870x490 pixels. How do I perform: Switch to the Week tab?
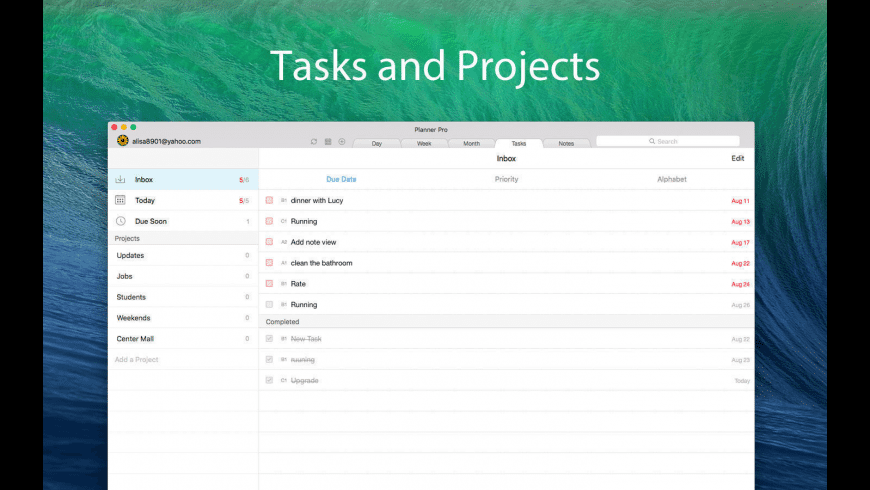point(424,143)
